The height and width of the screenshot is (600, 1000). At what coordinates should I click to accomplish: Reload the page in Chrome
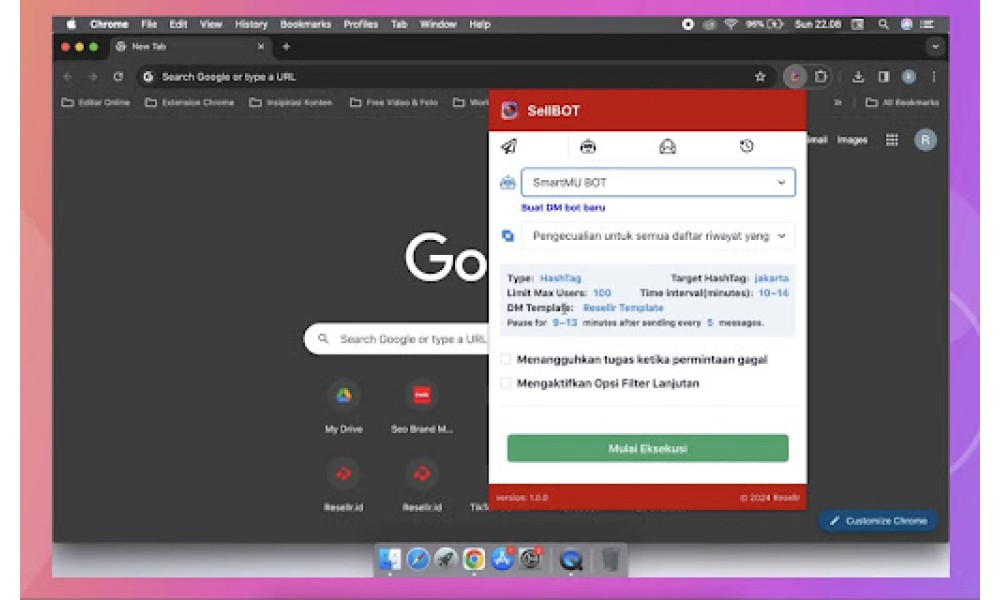click(118, 77)
